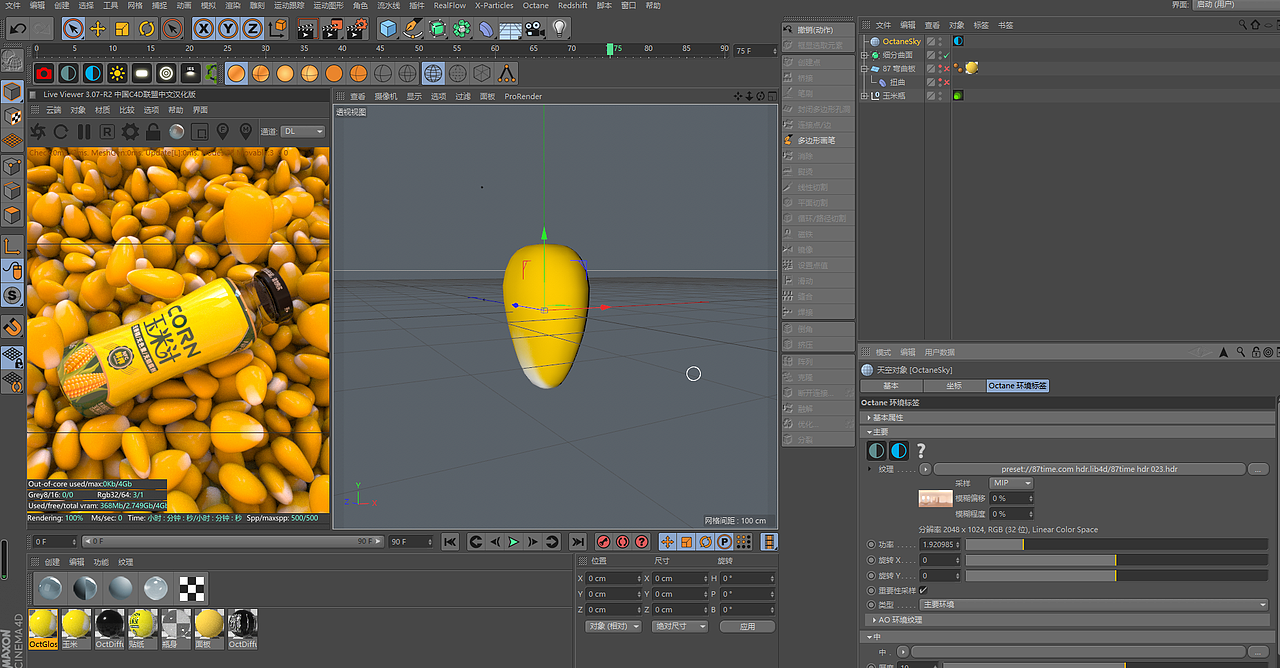Open the DL channel dropdown
The image size is (1280, 668).
point(303,131)
